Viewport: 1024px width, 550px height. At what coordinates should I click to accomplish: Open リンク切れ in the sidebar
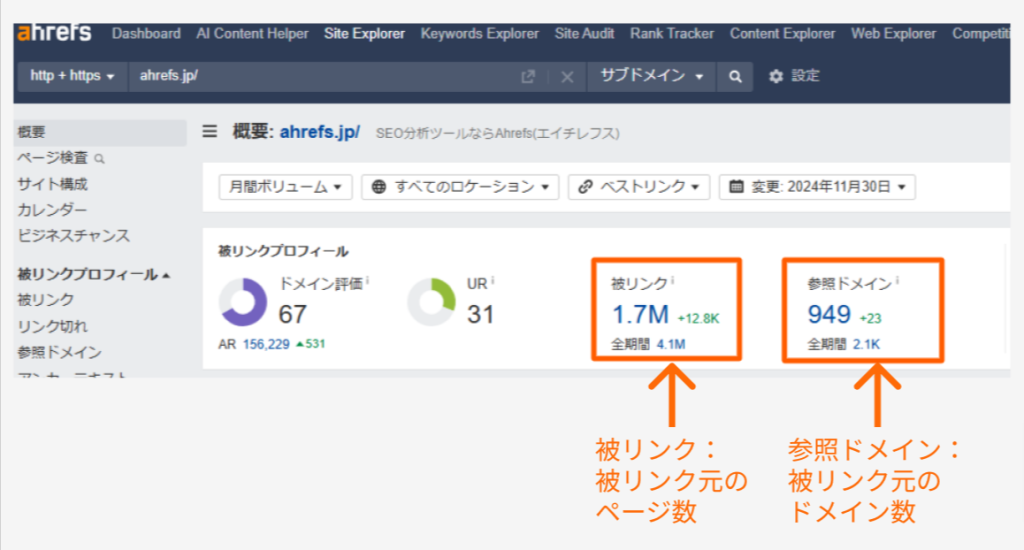[x=52, y=327]
